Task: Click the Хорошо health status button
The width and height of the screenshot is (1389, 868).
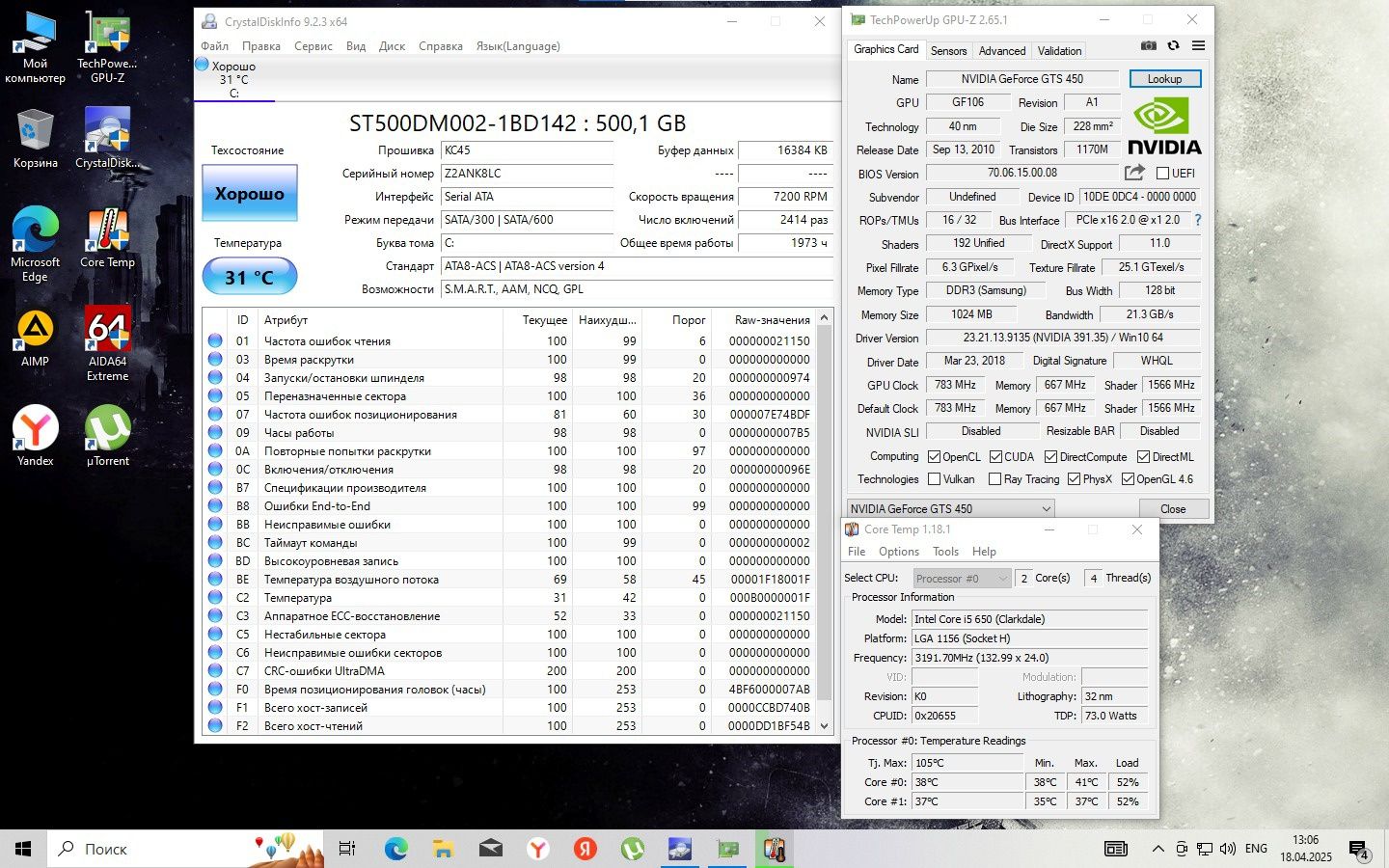Action: click(x=250, y=193)
